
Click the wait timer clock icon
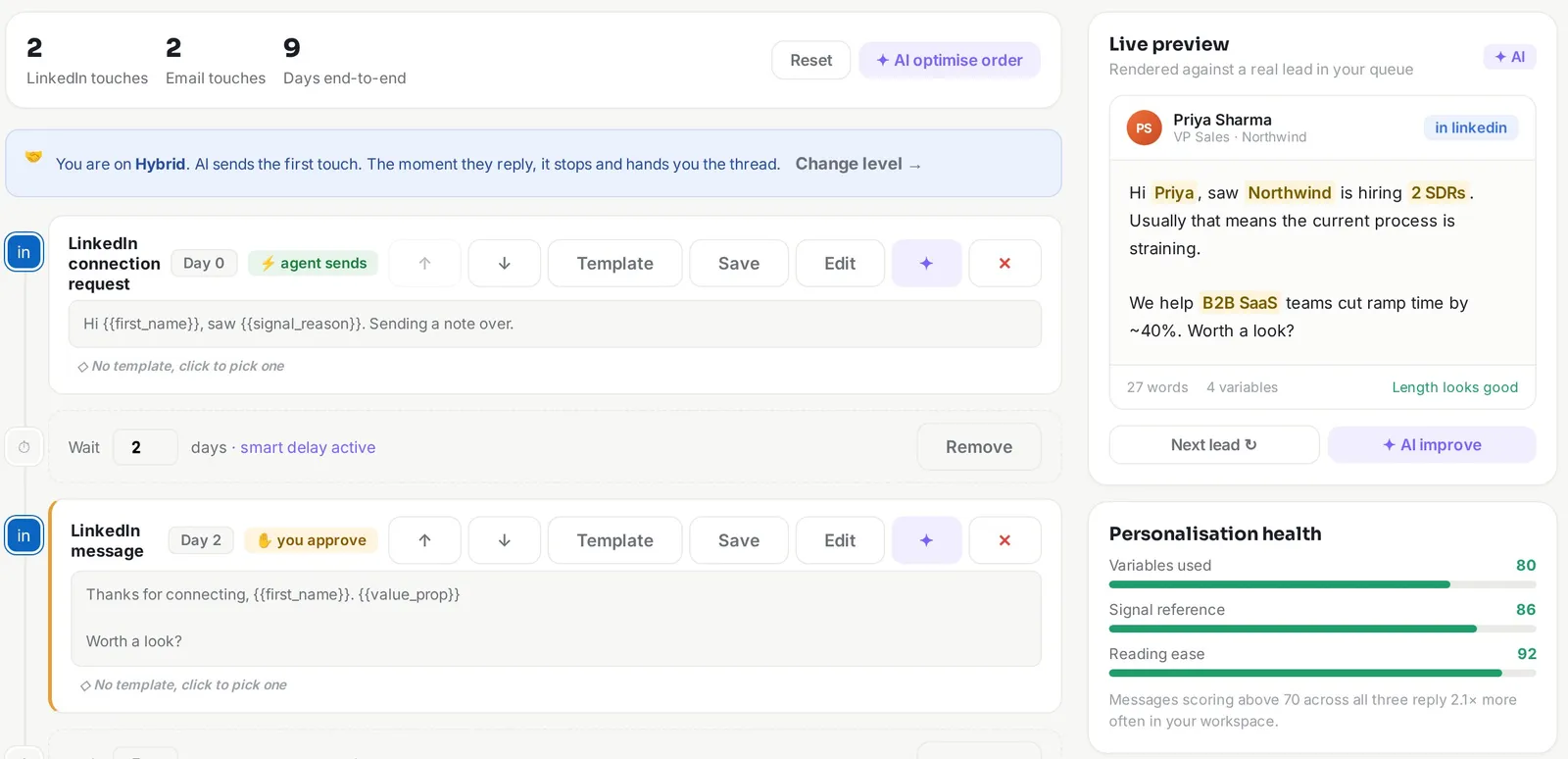pyautogui.click(x=24, y=447)
